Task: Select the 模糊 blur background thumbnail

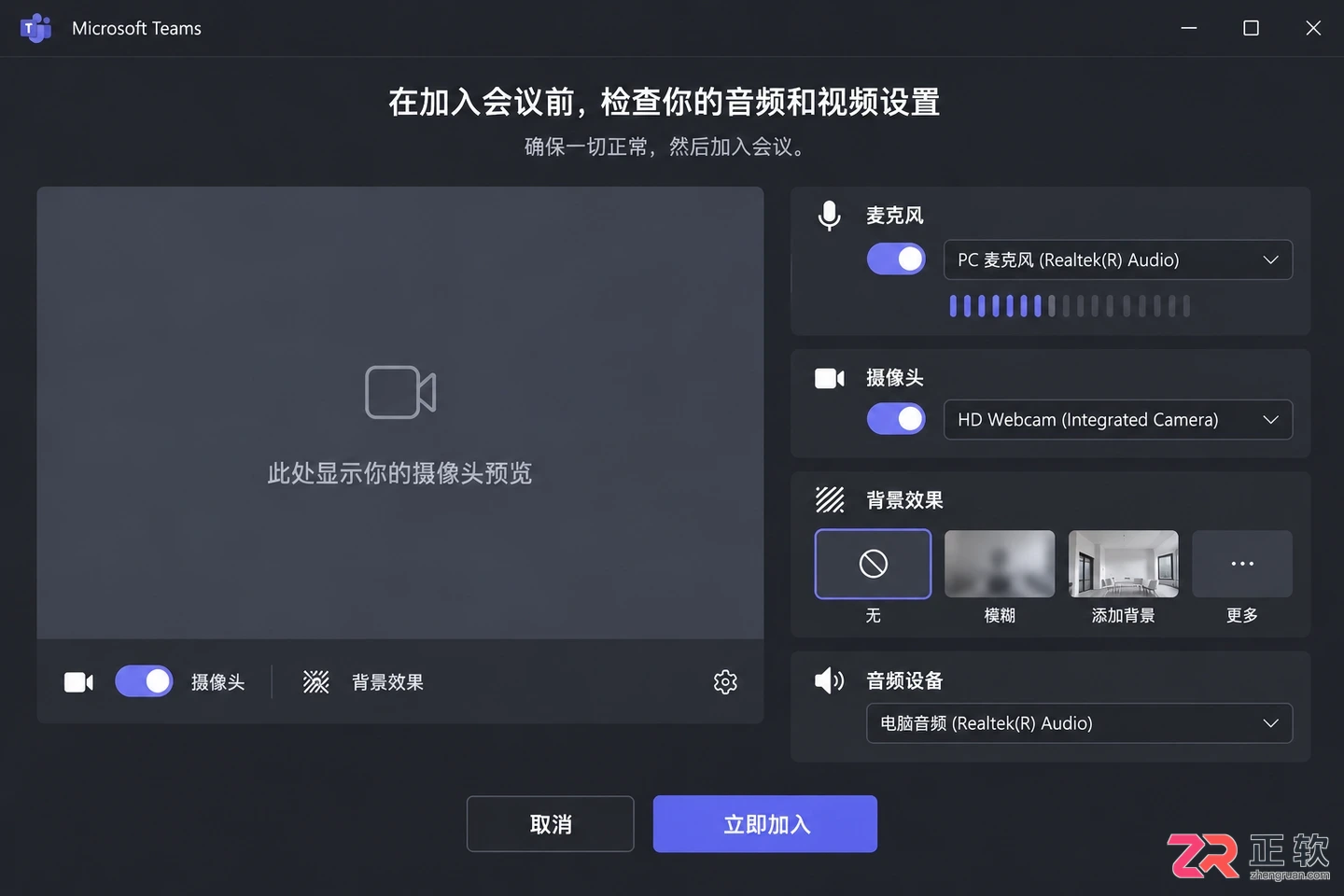Action: tap(1000, 564)
